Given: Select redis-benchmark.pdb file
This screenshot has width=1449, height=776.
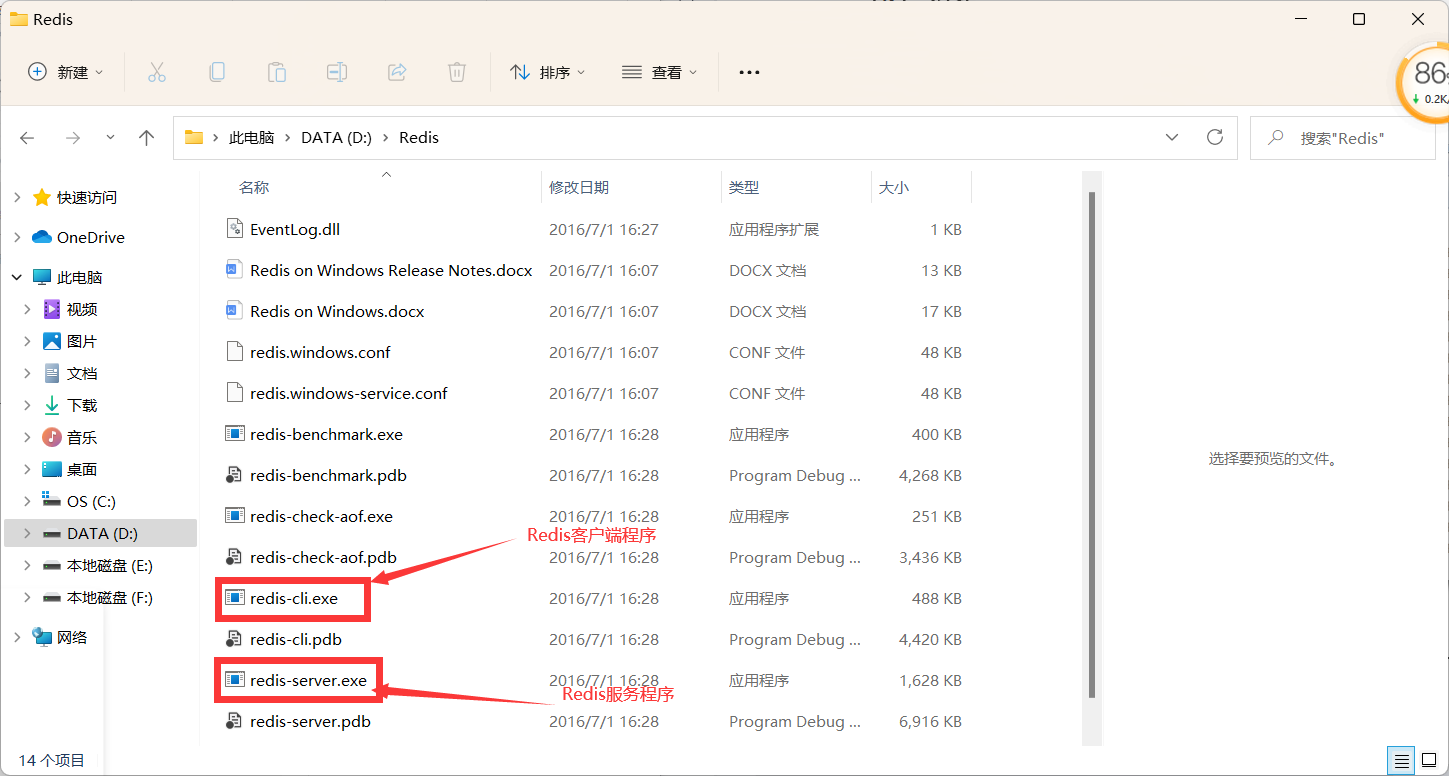Looking at the screenshot, I should [328, 475].
